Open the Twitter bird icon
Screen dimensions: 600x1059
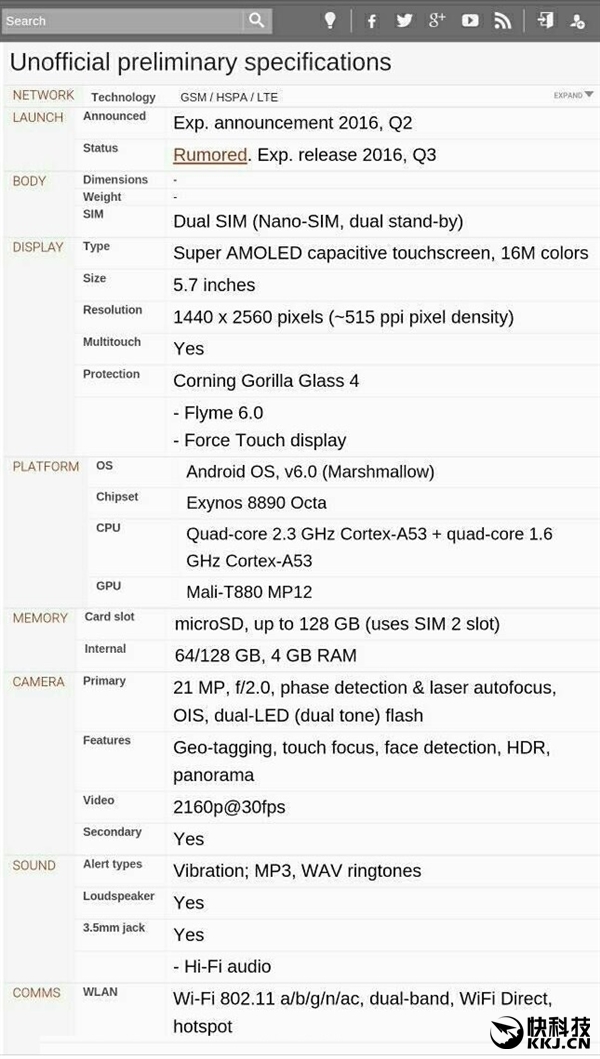[404, 20]
